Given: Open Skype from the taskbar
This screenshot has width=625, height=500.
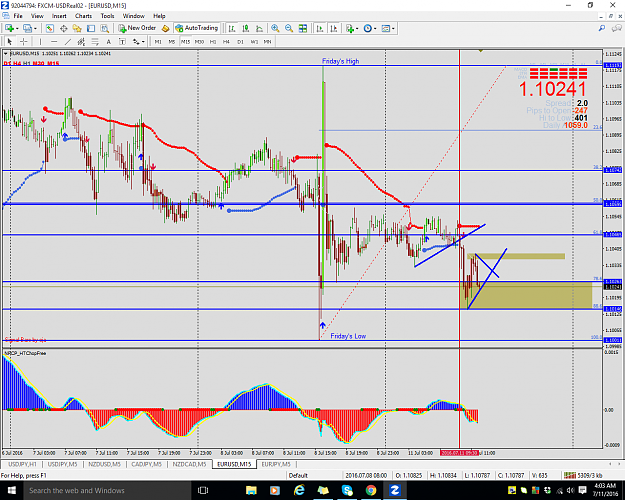Looking at the screenshot, I should click(347, 490).
